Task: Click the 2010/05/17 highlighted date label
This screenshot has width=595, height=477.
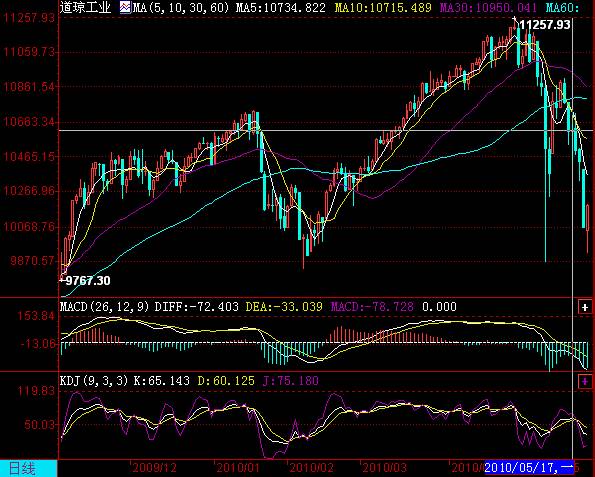Action: (x=529, y=468)
